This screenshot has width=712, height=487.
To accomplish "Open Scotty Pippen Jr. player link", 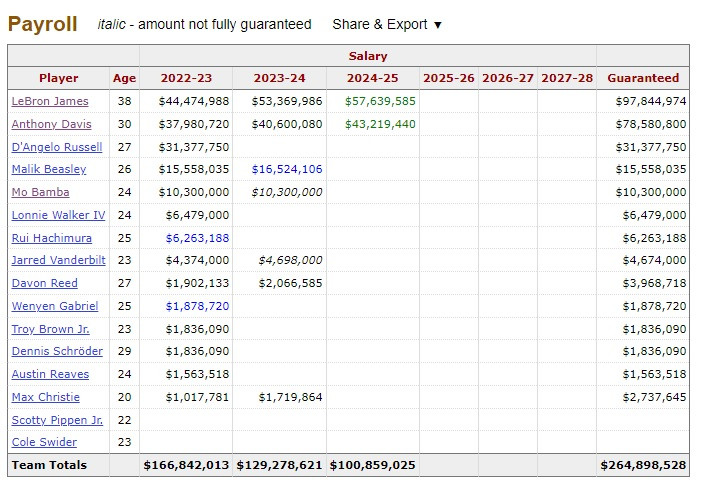I will coord(57,420).
